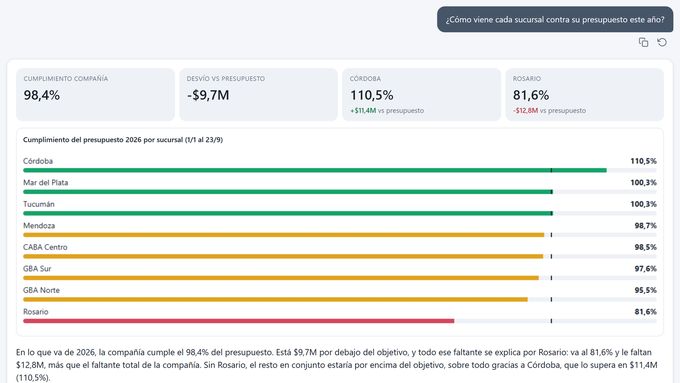The height and width of the screenshot is (383, 680).
Task: Select the Rosario 81,6% summary card
Action: click(585, 95)
